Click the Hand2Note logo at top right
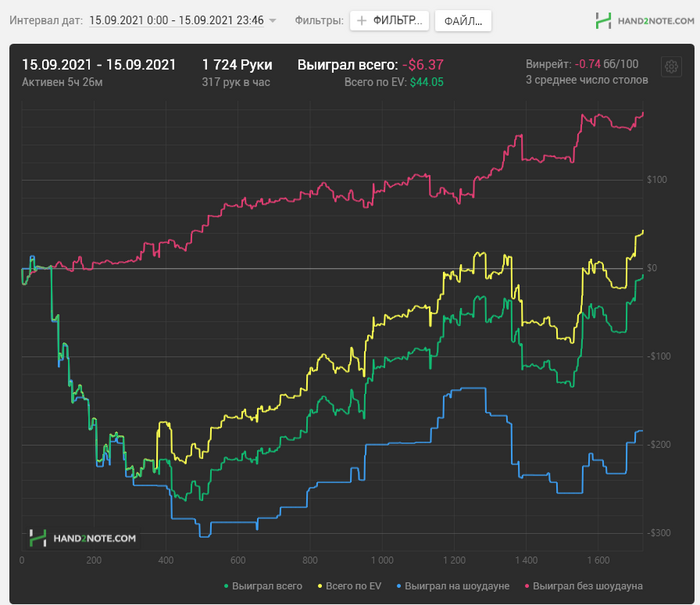This screenshot has height=605, width=700. coord(645,21)
